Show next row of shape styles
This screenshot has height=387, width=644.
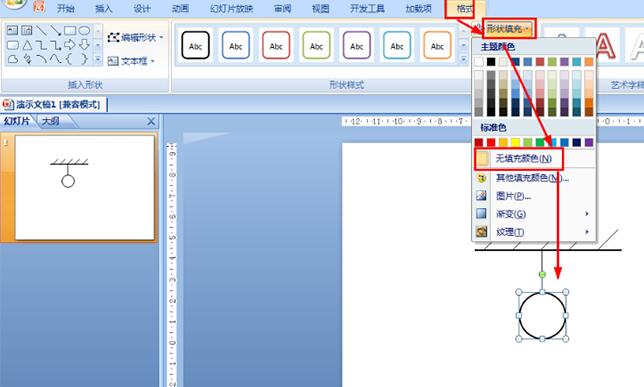pyautogui.click(x=463, y=45)
